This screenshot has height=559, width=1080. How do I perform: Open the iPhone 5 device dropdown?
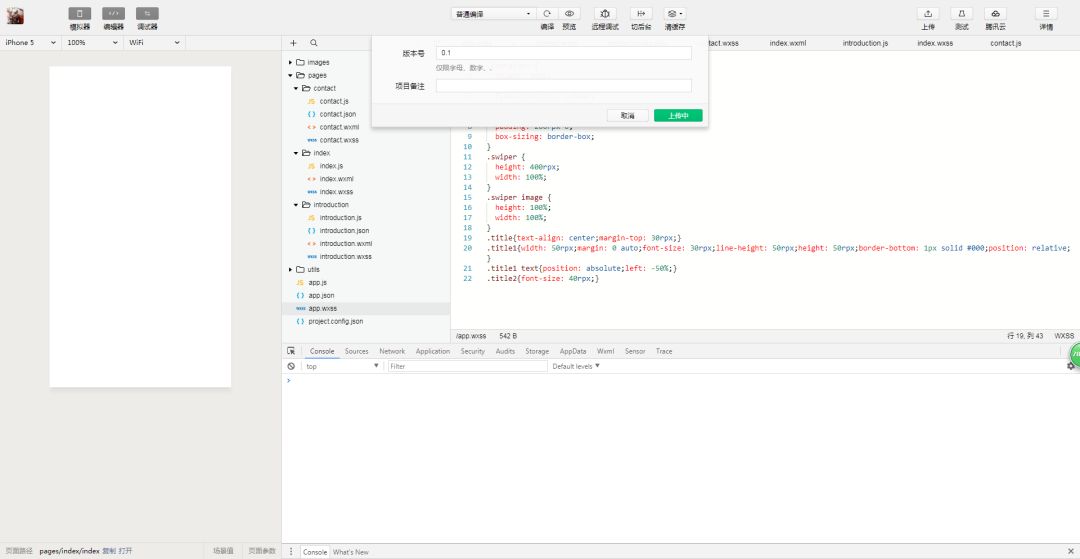tap(30, 43)
